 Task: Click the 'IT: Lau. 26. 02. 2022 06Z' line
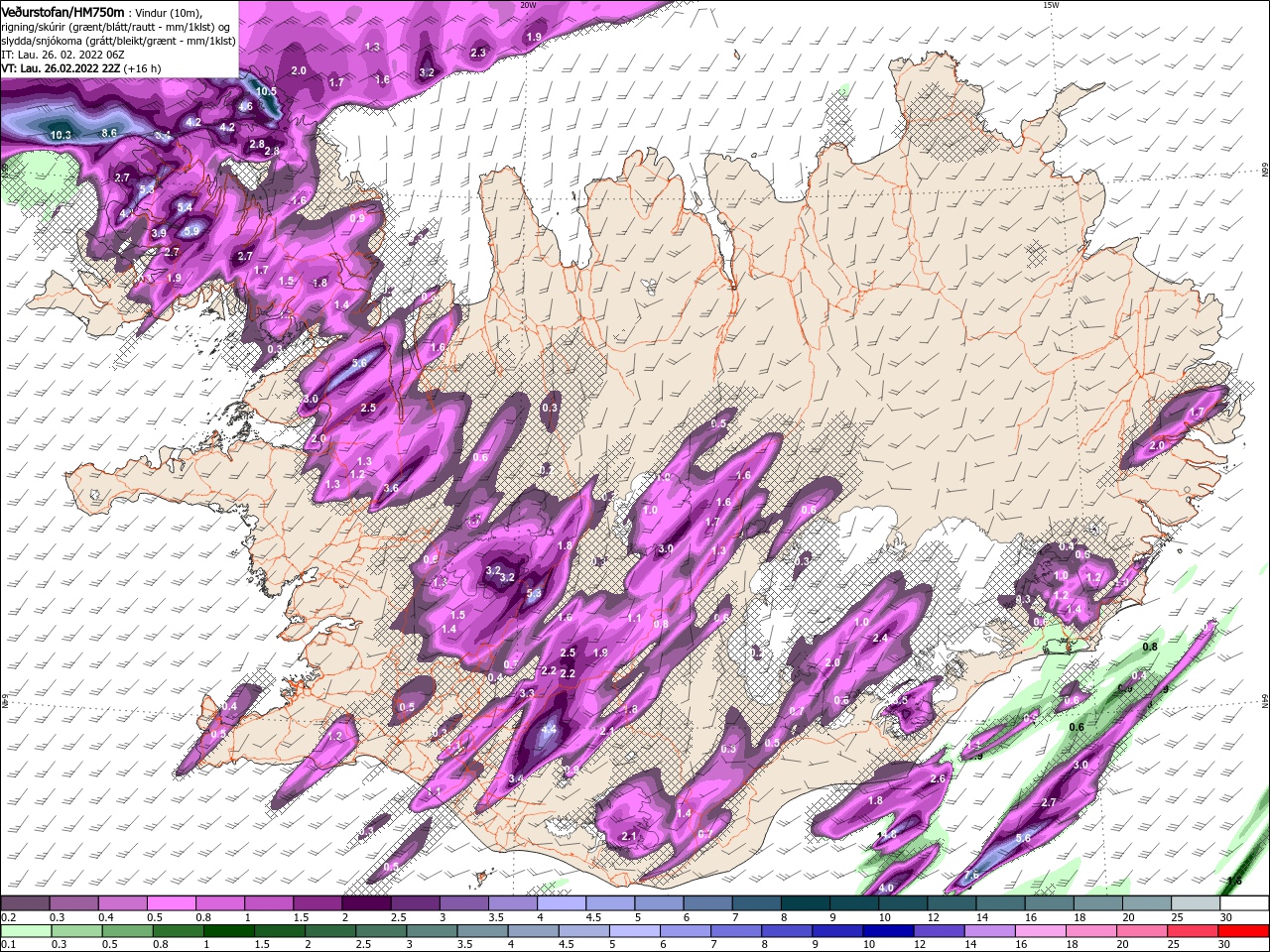click(64, 55)
